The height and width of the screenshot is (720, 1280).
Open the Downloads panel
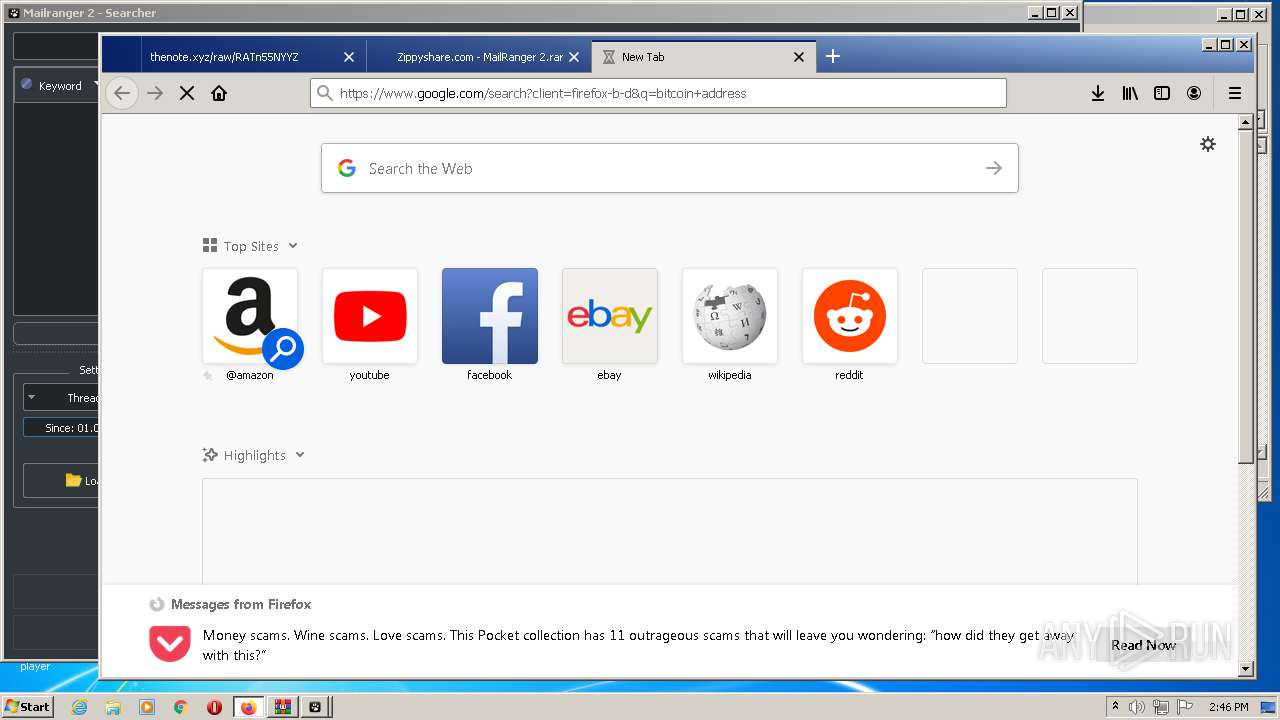pyautogui.click(x=1098, y=93)
